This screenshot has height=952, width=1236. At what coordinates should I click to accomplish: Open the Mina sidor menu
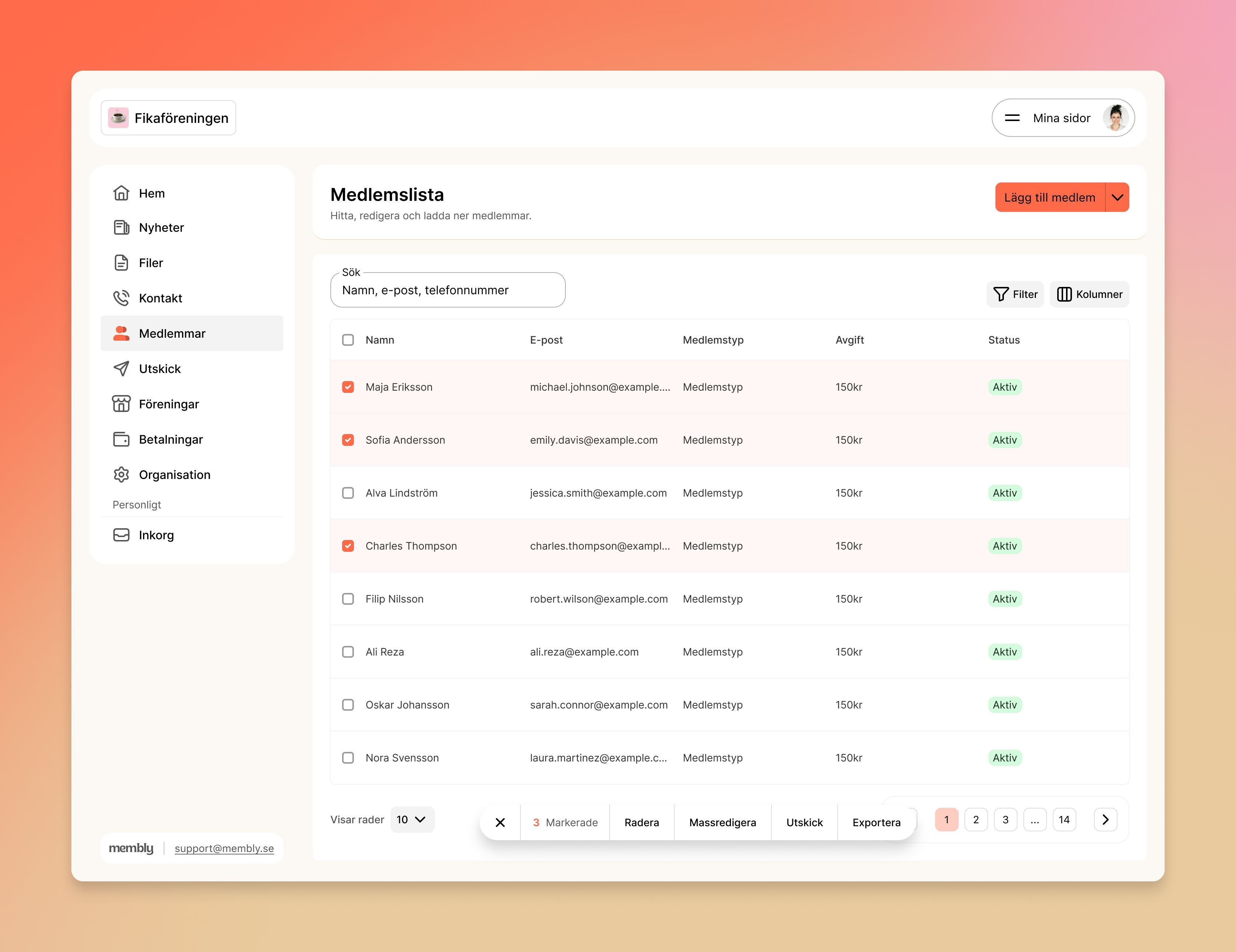pos(1062,118)
